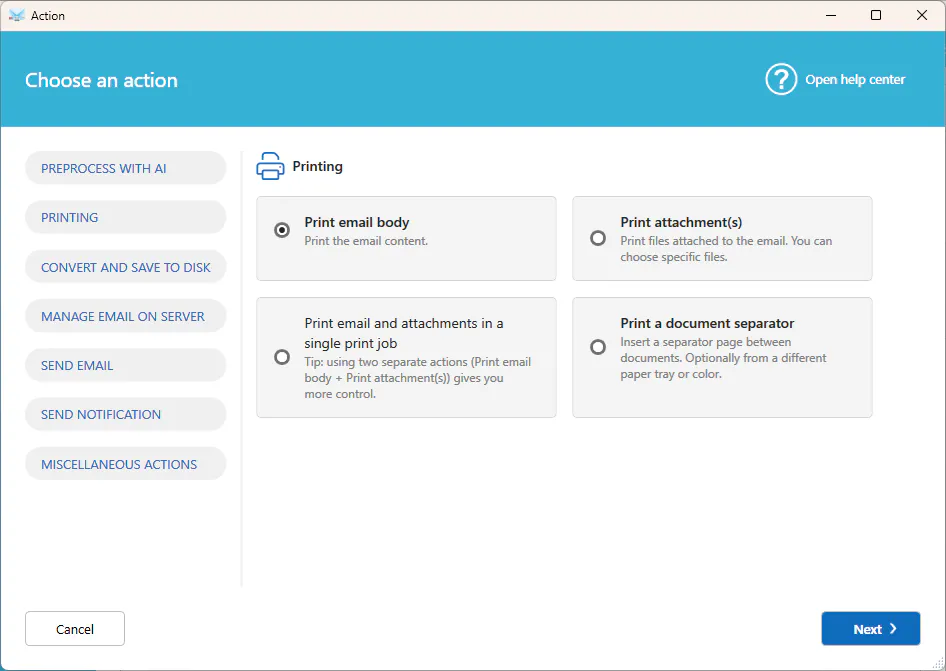Viewport: 946px width, 671px height.
Task: Click 'Print the email content.' description
Action: (x=366, y=241)
